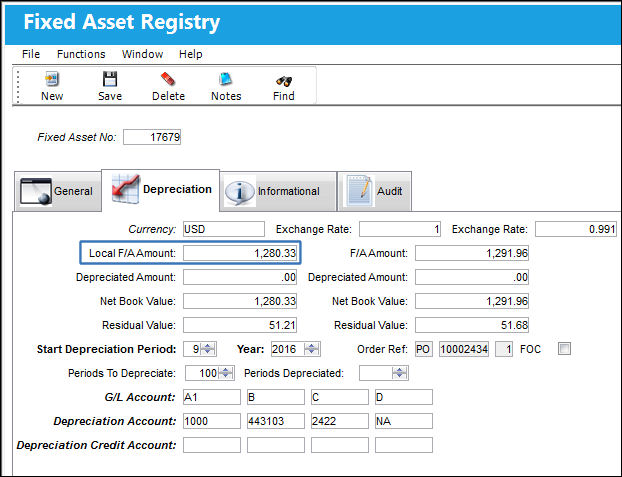Adjust the Periods To Depreciate spinner arrows
The height and width of the screenshot is (477, 622).
(x=225, y=373)
